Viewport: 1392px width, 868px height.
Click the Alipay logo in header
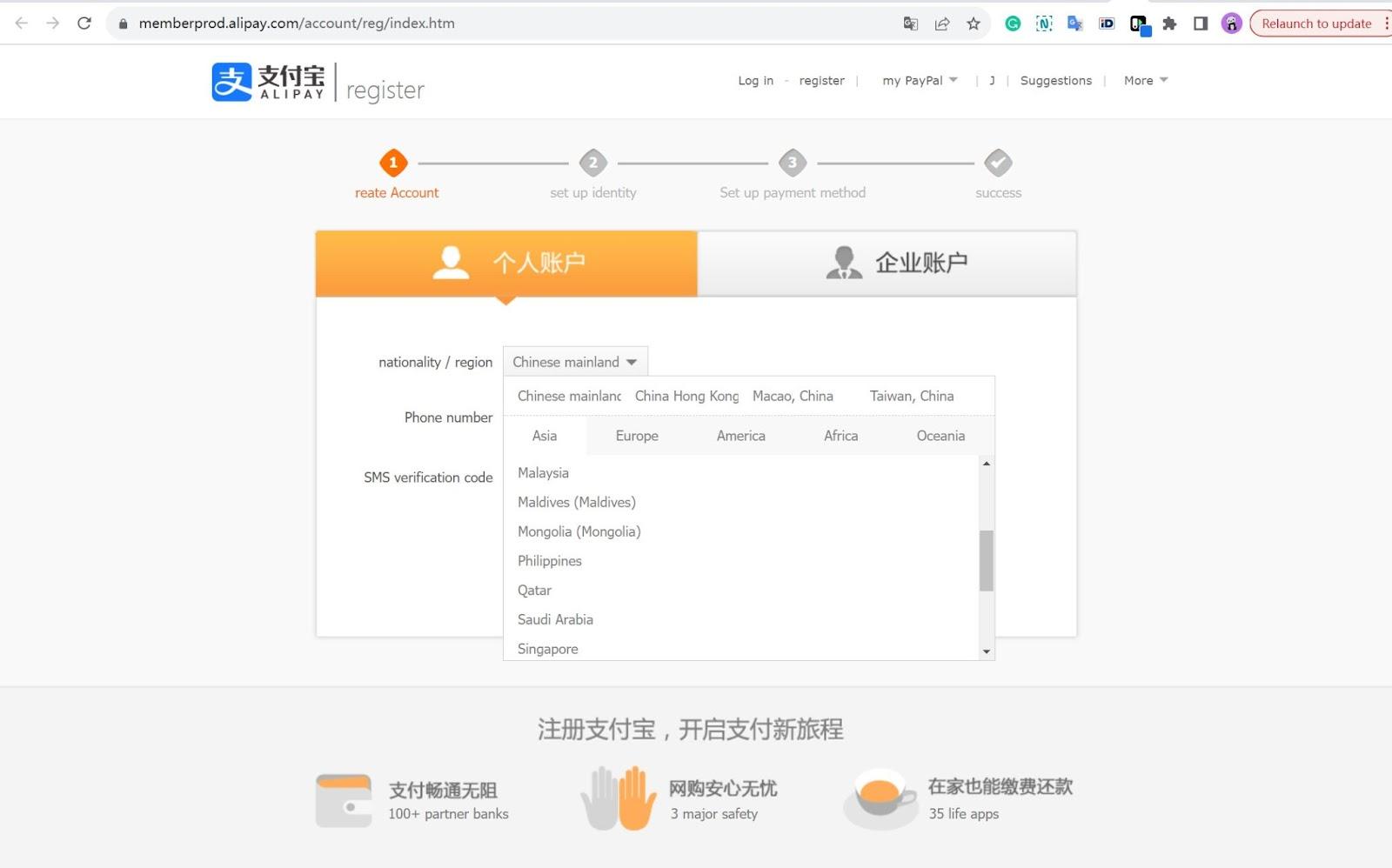[268, 82]
